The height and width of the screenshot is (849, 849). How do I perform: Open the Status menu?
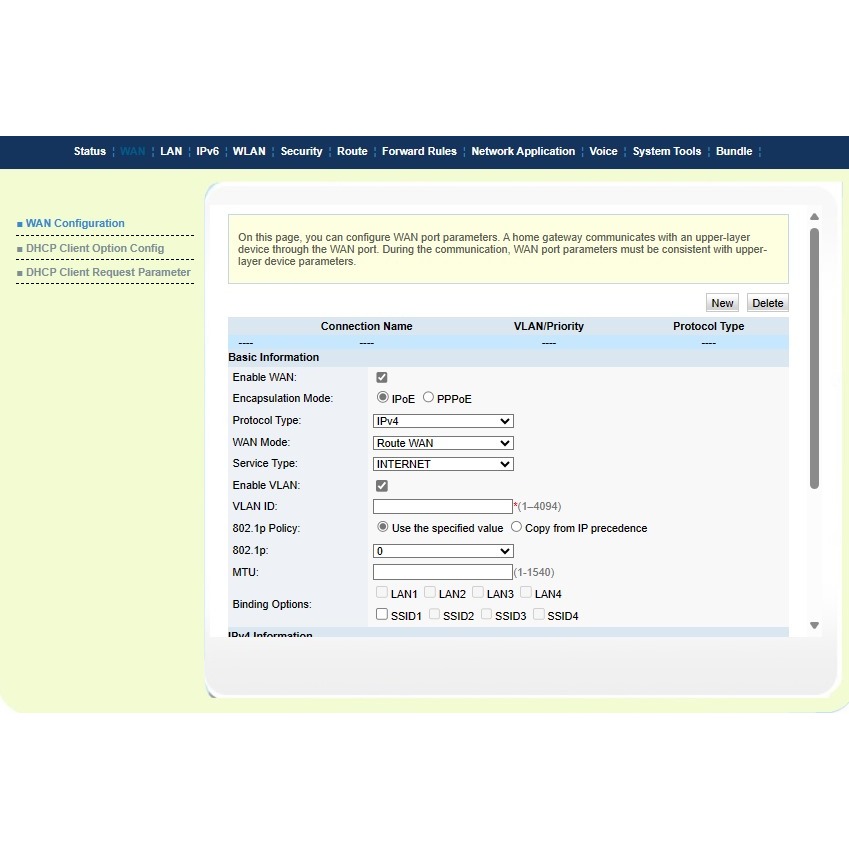point(89,152)
